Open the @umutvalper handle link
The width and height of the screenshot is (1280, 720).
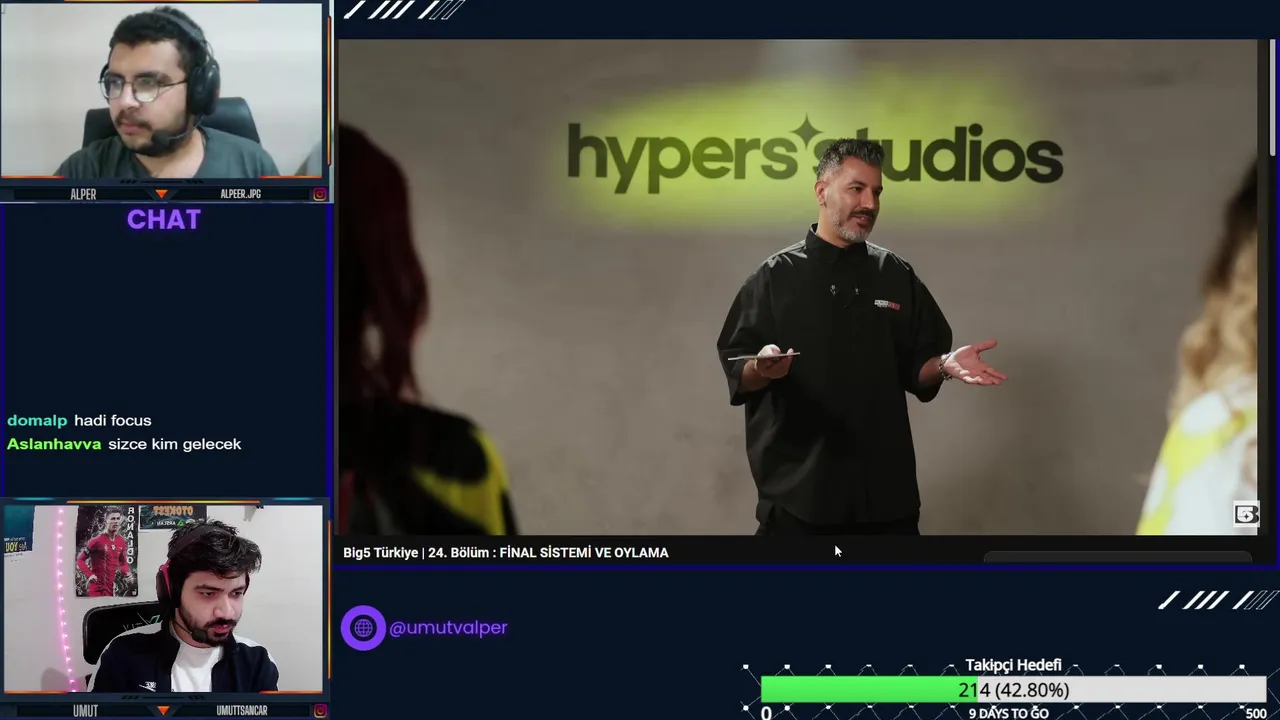448,628
